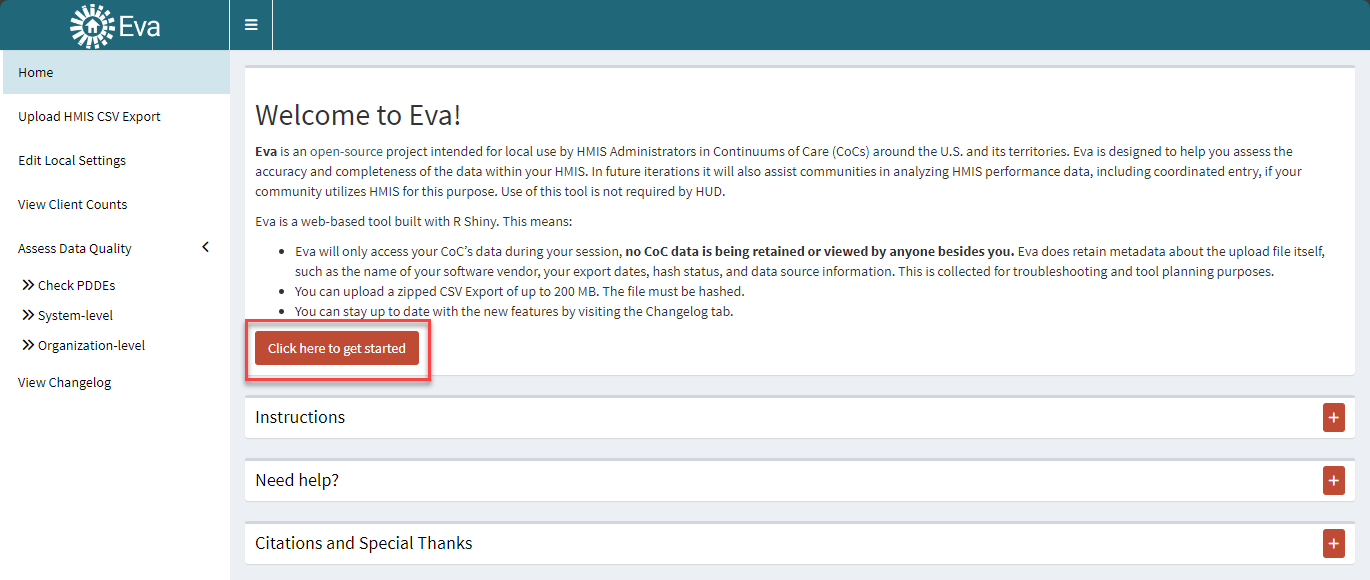Open Upload HMIS CSV Export page
This screenshot has height=580, width=1370.
point(115,116)
